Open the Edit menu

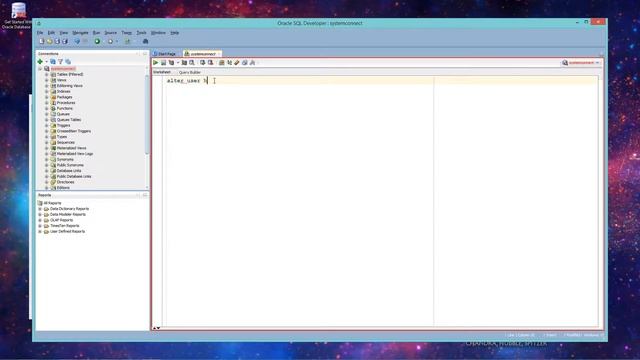tap(51, 33)
